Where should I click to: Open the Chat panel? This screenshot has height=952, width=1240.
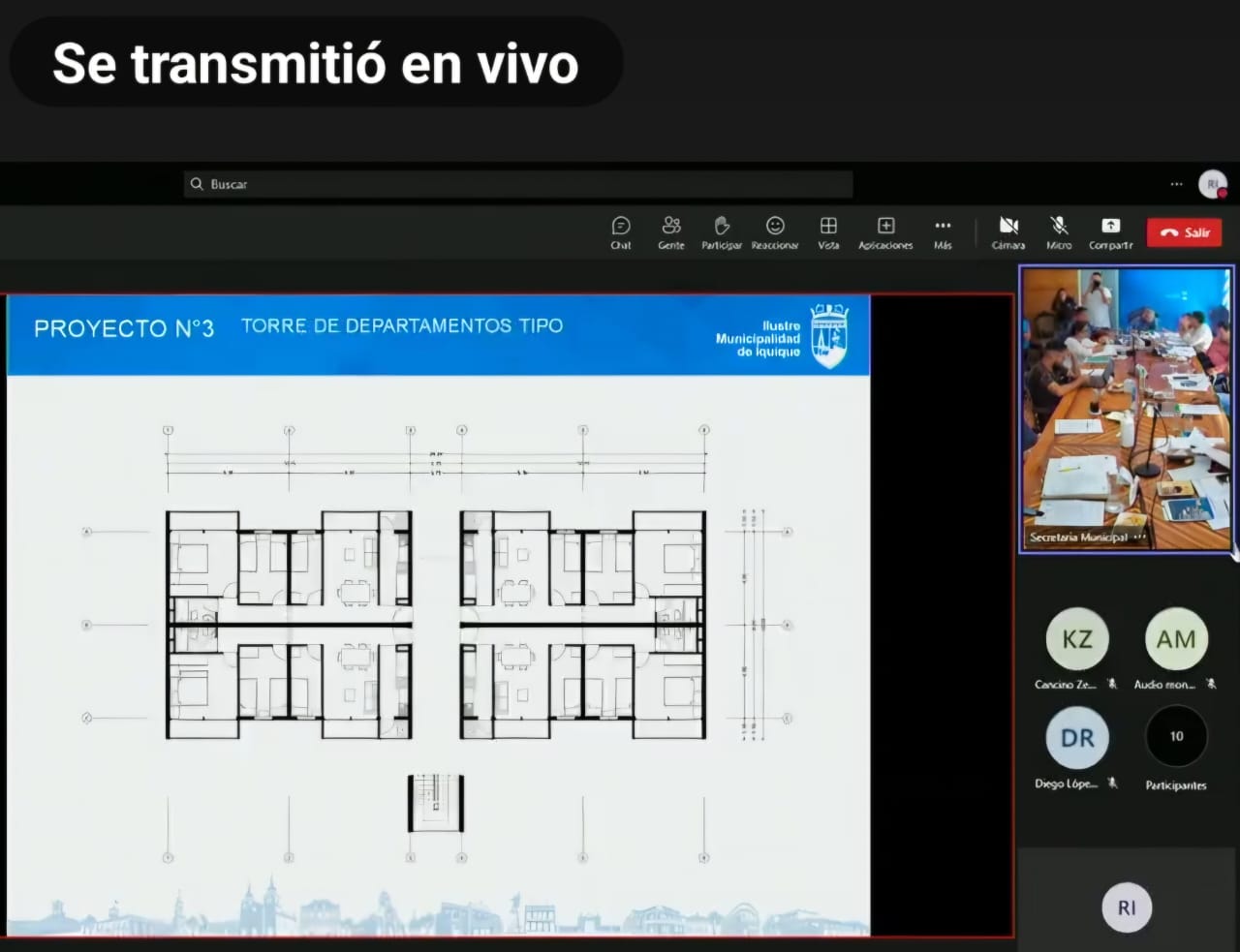[621, 232]
